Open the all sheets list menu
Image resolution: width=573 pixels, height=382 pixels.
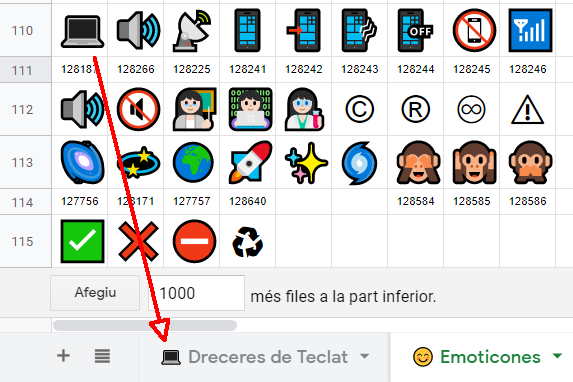click(102, 356)
